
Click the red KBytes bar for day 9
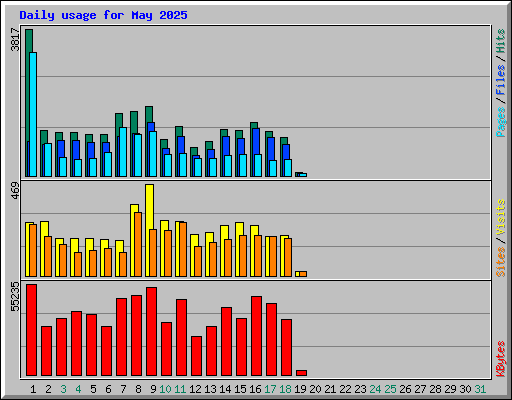click(x=152, y=332)
